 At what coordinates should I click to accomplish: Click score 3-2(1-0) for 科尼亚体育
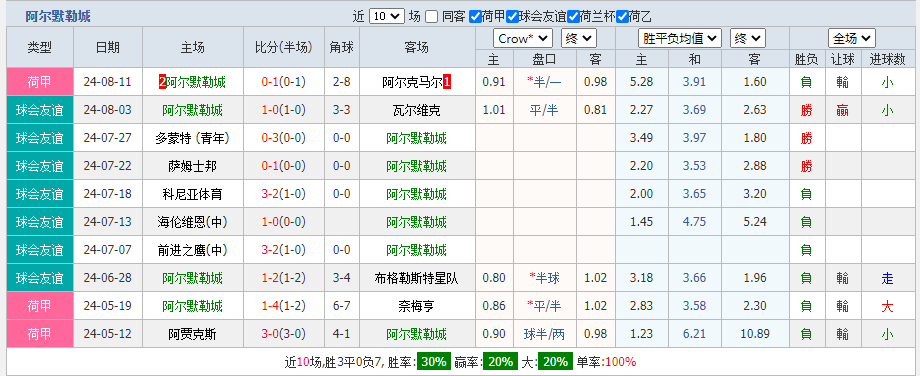point(284,194)
